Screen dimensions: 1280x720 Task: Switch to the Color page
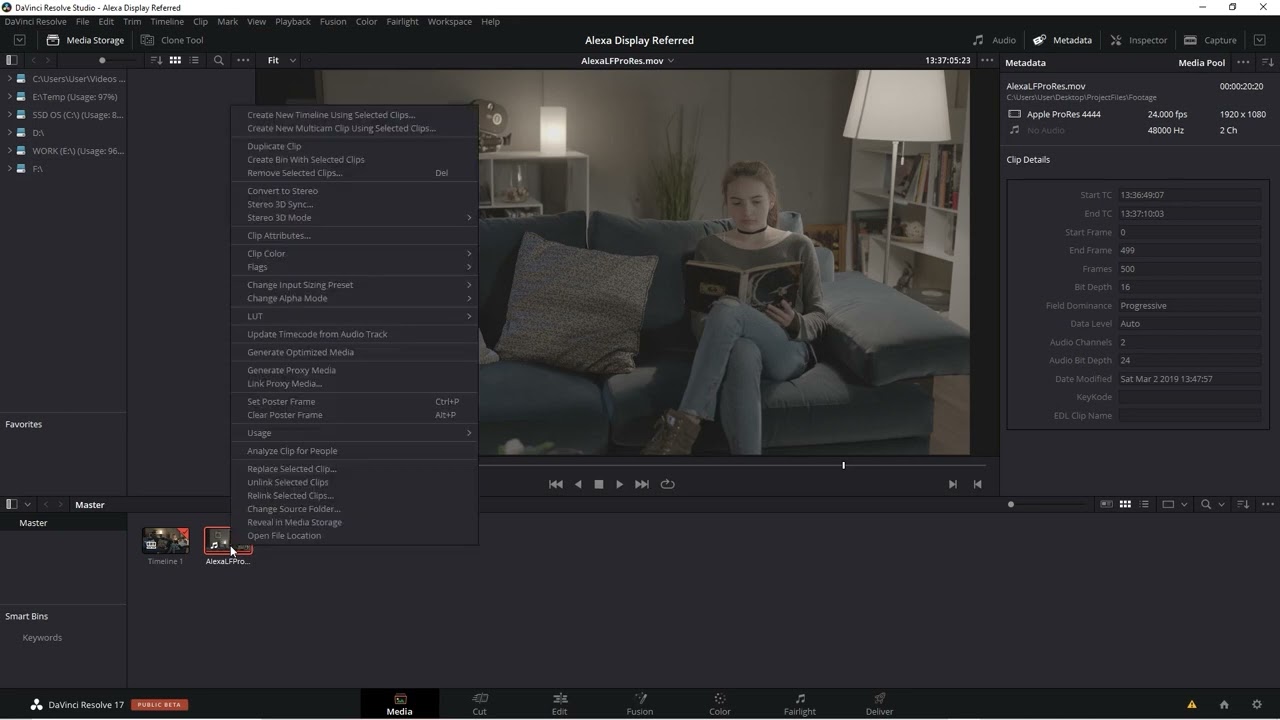(x=719, y=704)
